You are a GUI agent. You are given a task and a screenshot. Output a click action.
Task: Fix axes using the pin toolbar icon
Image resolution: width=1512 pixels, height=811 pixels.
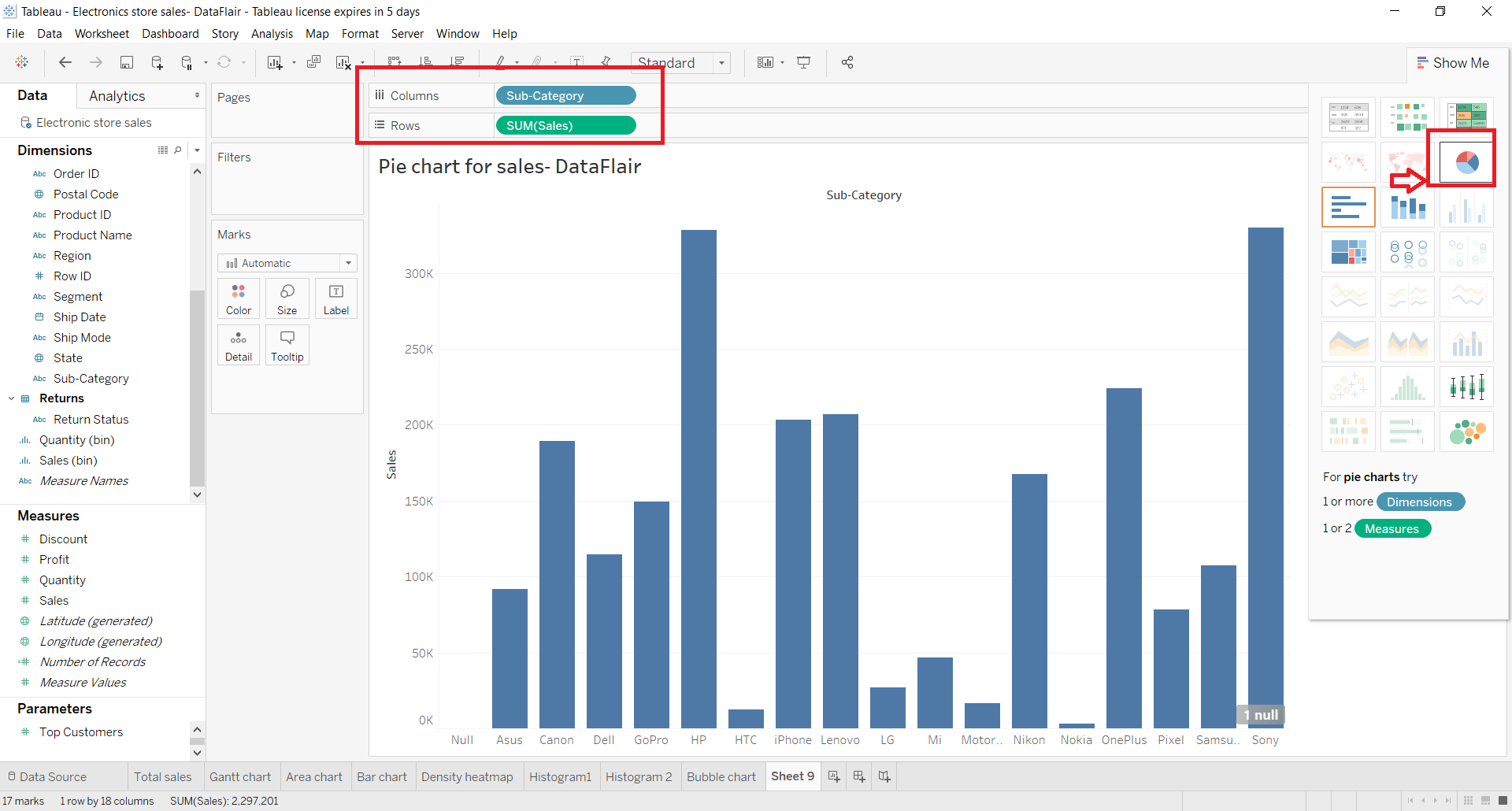606,61
